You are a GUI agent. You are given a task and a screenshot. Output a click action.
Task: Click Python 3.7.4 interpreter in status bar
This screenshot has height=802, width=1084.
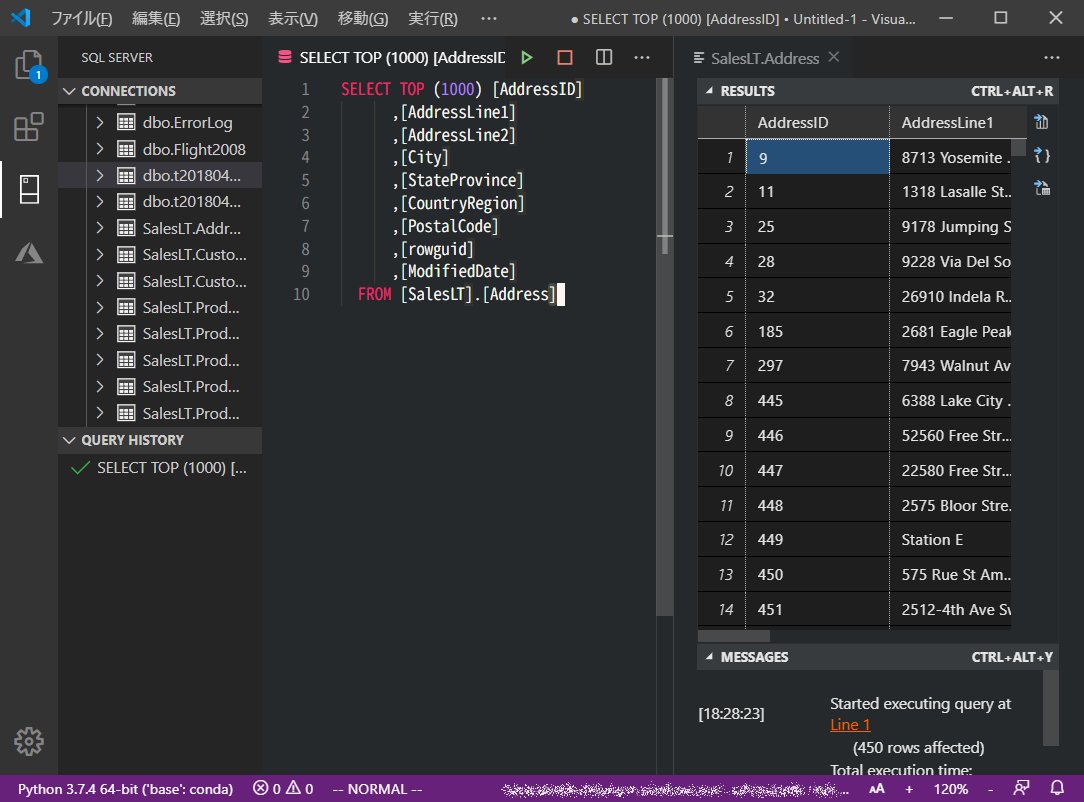(125, 789)
